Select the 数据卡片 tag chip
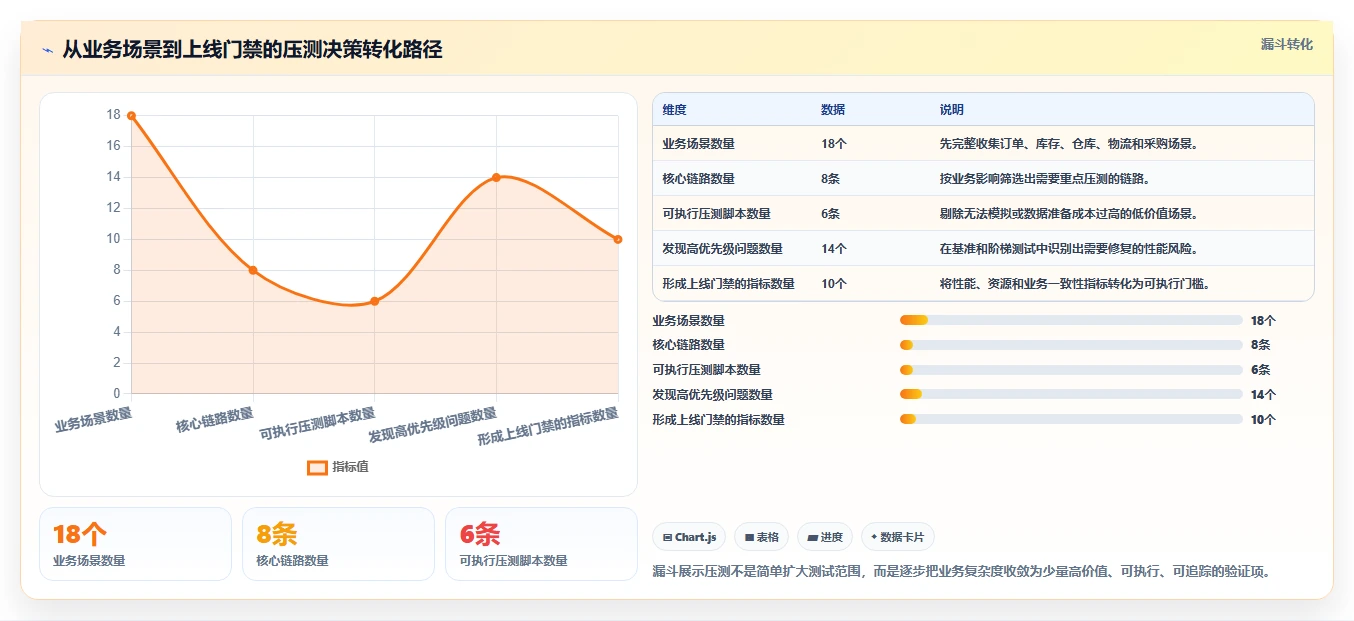Image resolution: width=1354 pixels, height=621 pixels. tap(898, 537)
